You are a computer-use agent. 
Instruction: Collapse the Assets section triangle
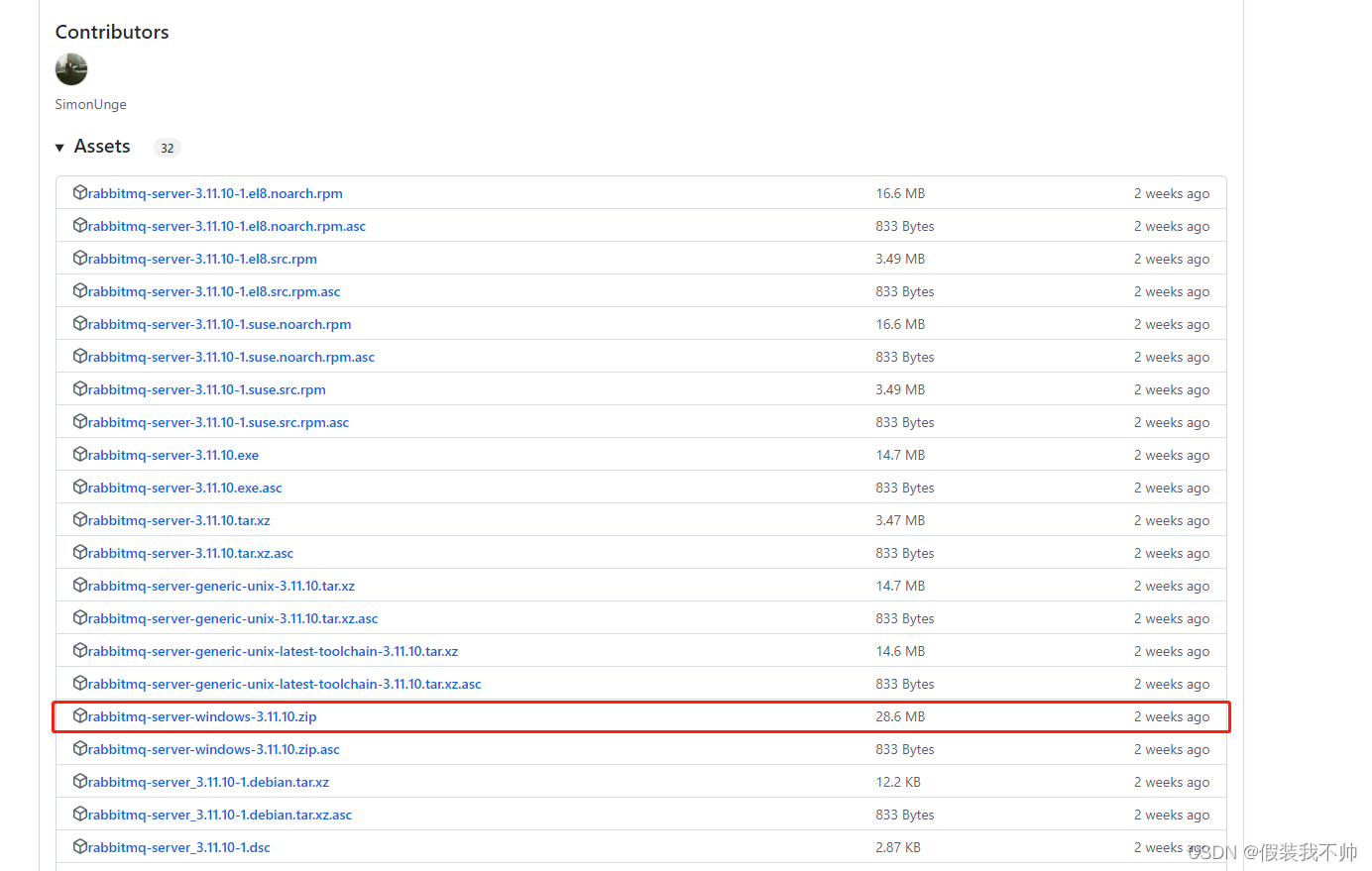(59, 148)
